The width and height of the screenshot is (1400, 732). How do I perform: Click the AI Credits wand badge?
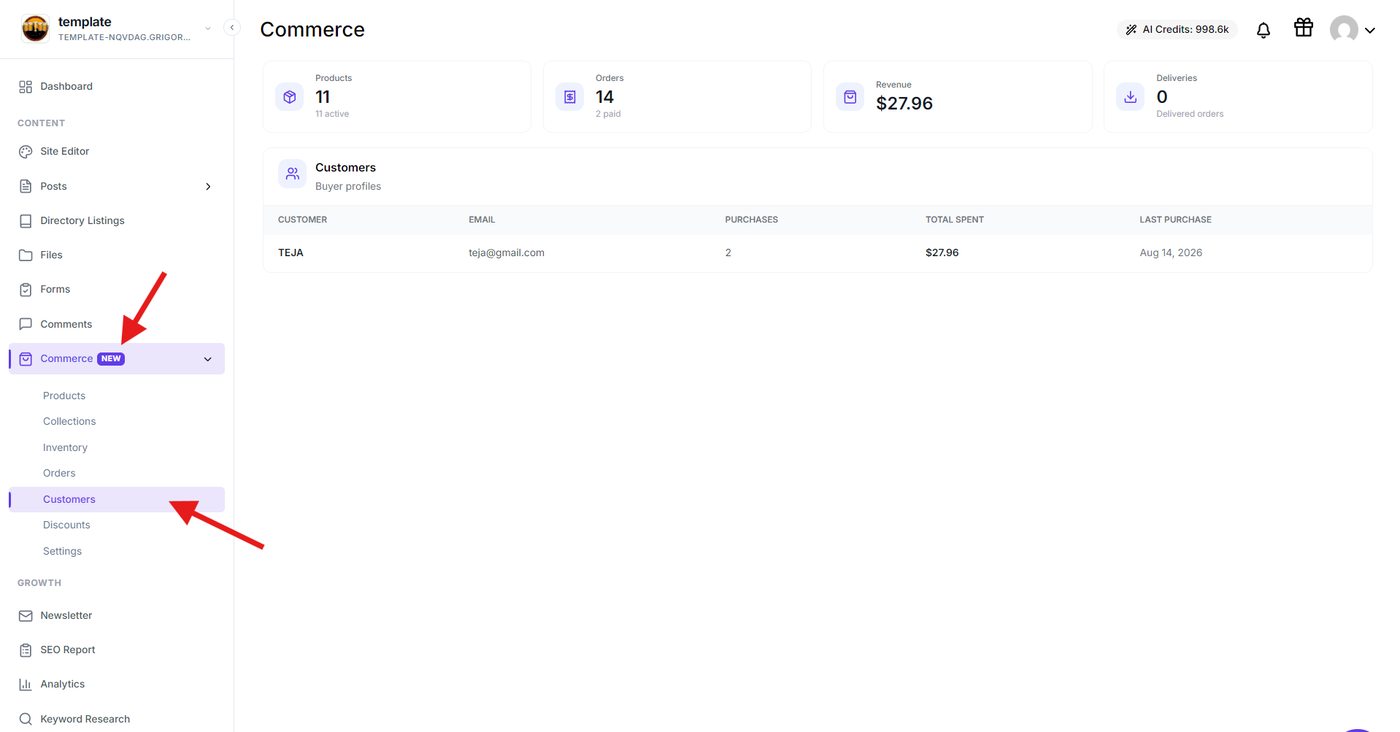coord(1177,30)
